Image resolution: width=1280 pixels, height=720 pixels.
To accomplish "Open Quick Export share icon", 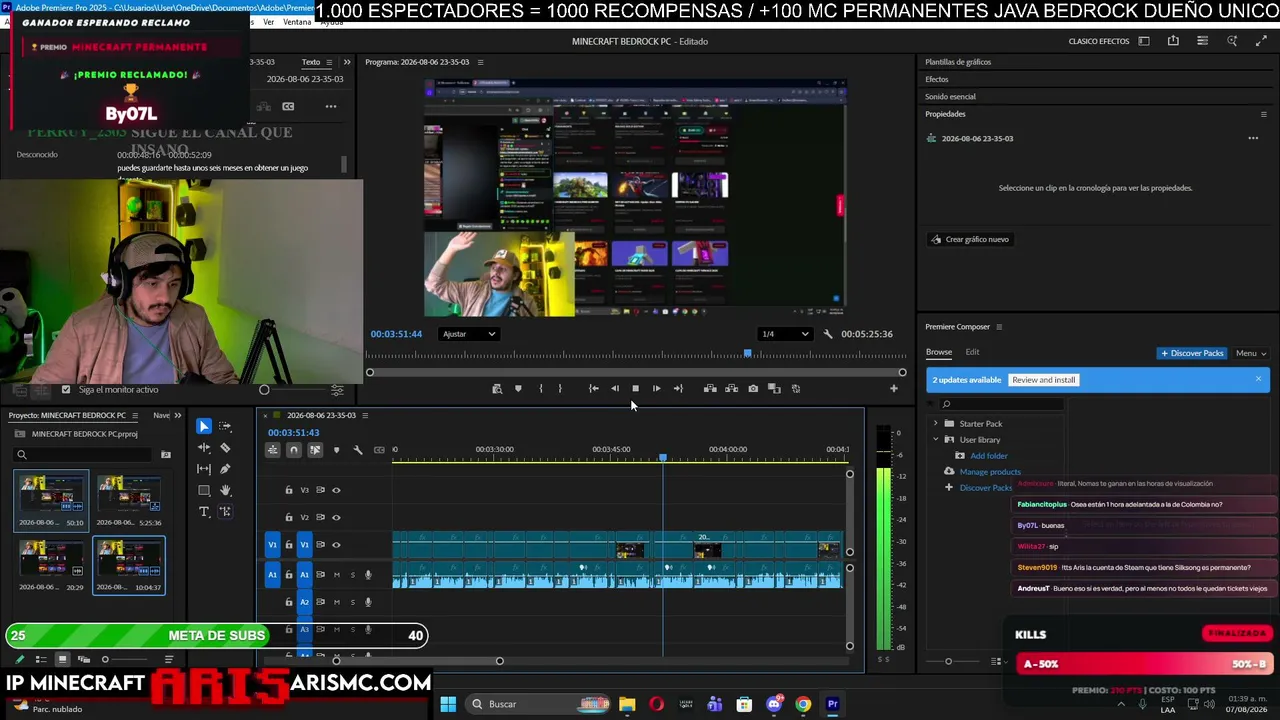I will pyautogui.click(x=1173, y=41).
